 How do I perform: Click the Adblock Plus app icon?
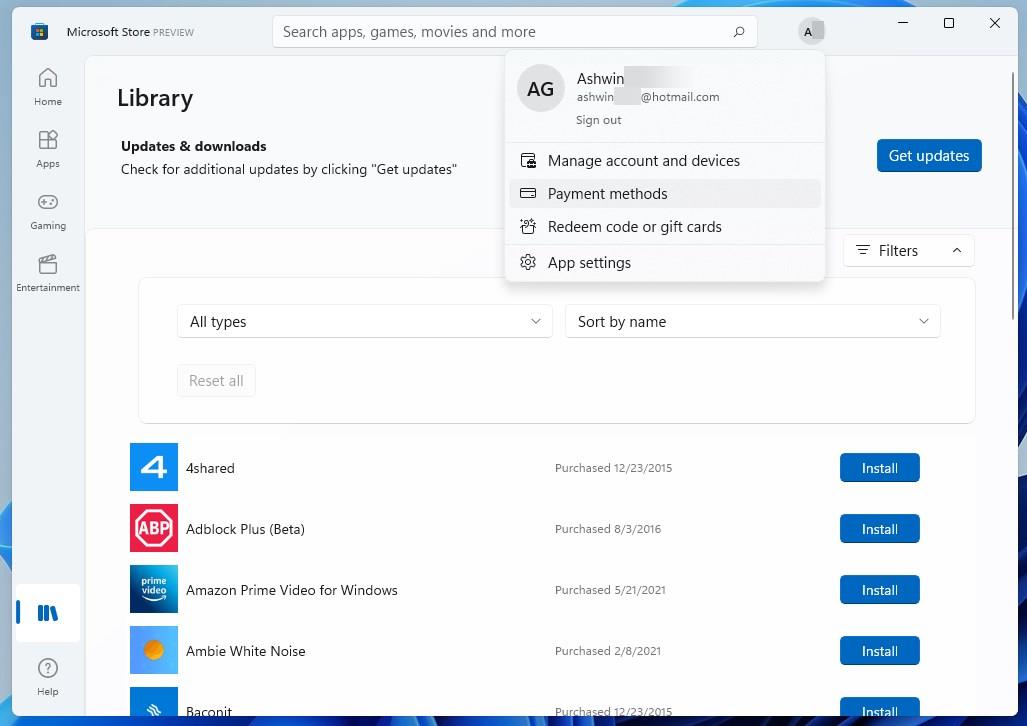(x=154, y=528)
